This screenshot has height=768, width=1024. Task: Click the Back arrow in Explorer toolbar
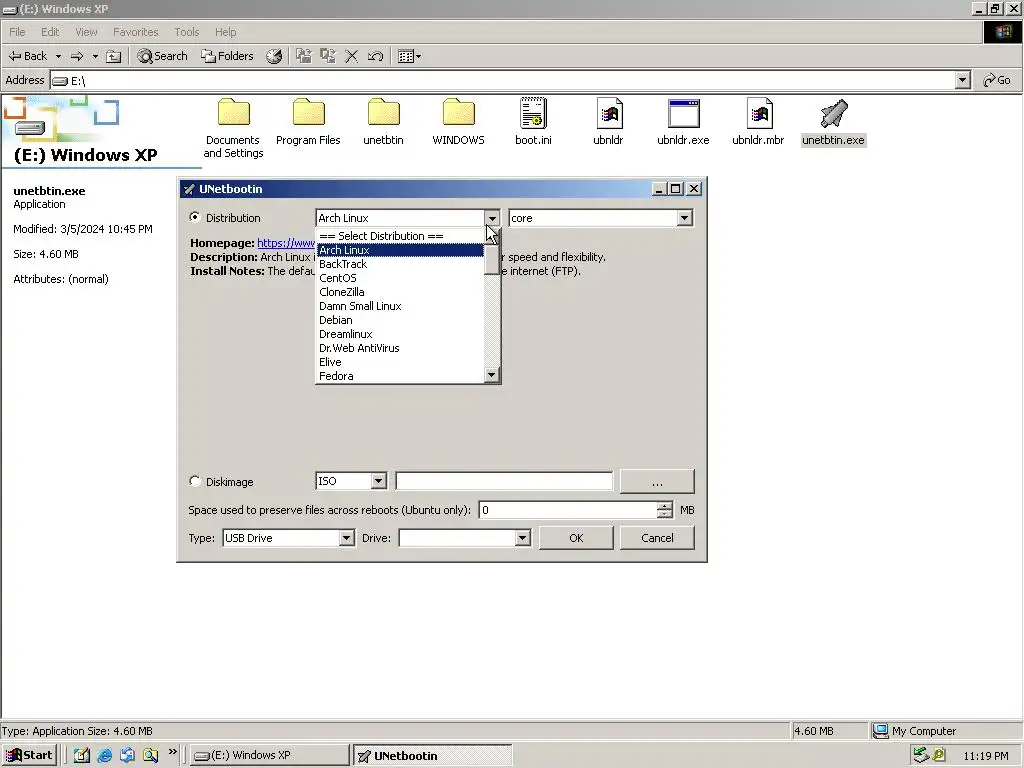(27, 56)
